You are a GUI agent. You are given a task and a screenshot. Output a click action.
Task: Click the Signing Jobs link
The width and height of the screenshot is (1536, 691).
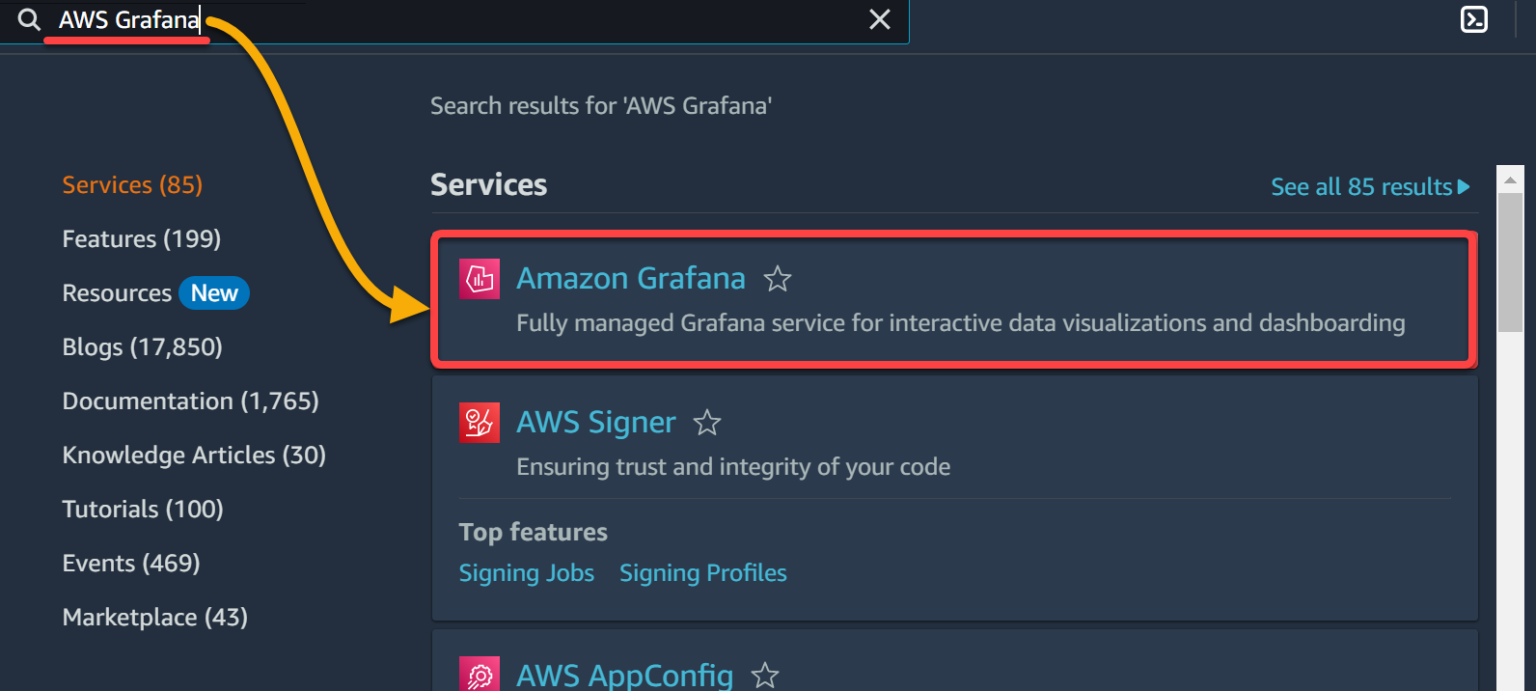click(526, 572)
